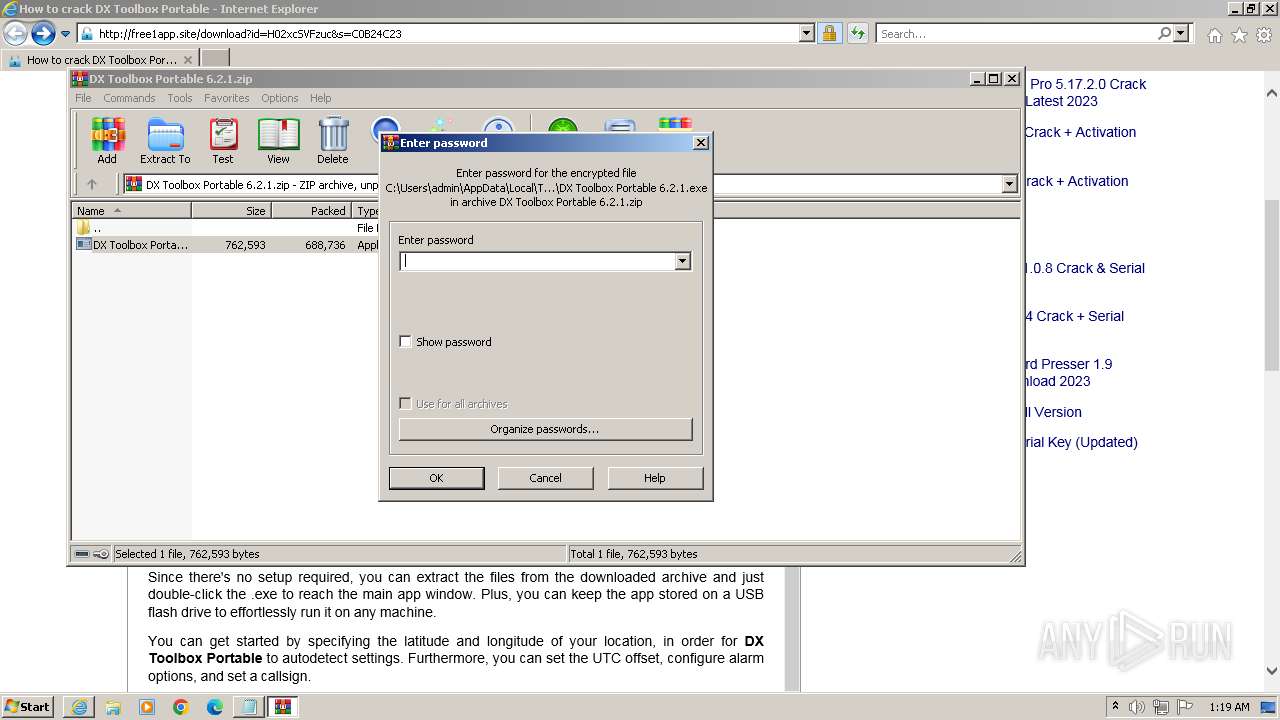Open File Explorer from the taskbar
Image resolution: width=1280 pixels, height=720 pixels.
tap(113, 707)
